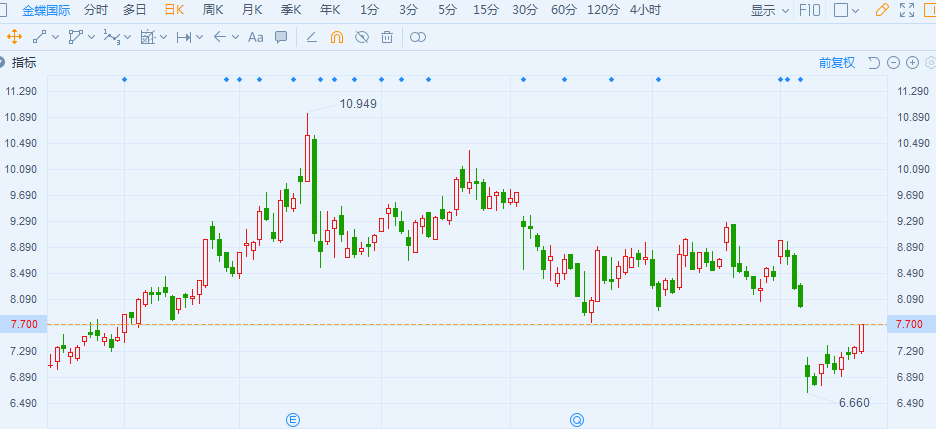Switch to the 季K quarterly tab

(x=291, y=10)
